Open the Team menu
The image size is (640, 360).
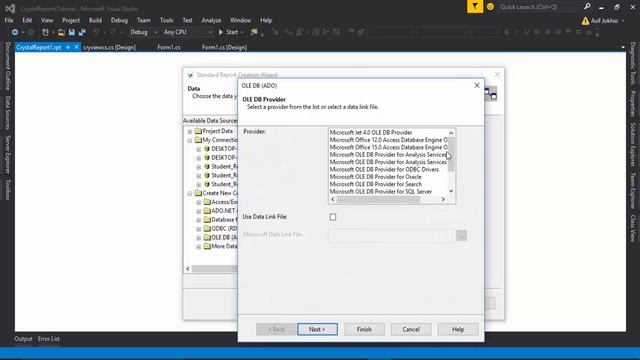click(144, 20)
